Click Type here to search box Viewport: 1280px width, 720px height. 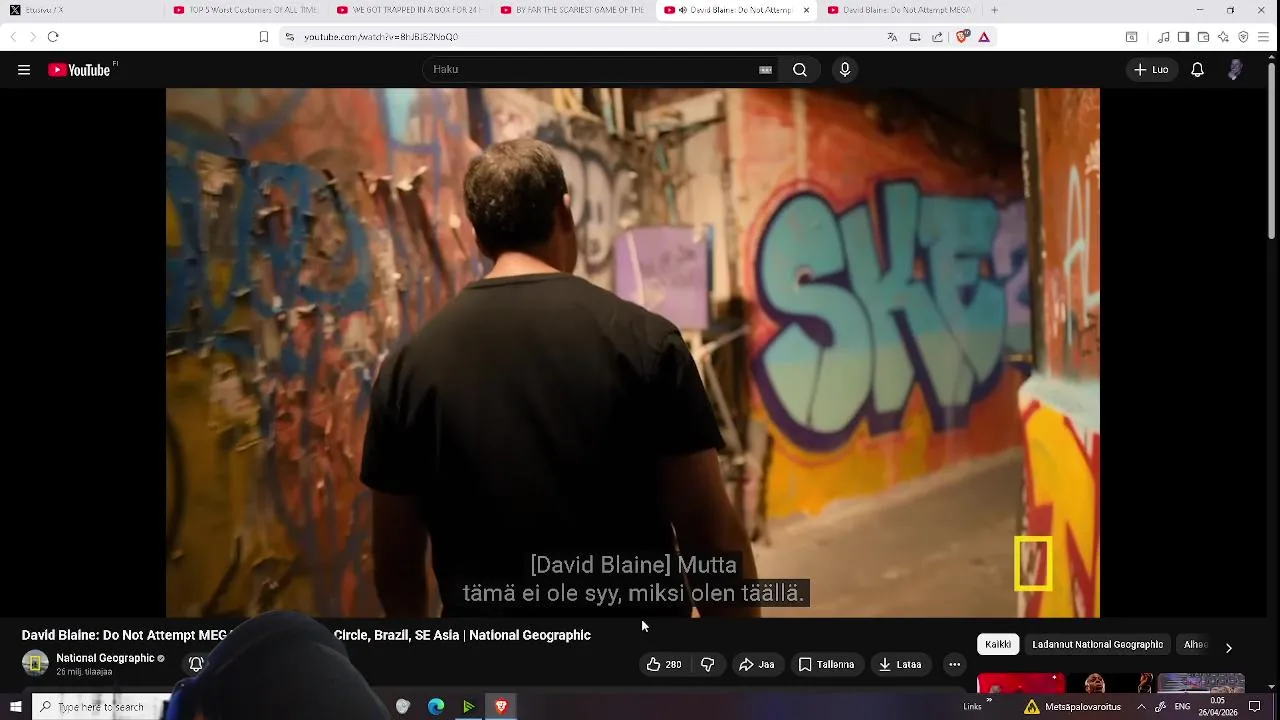pyautogui.click(x=101, y=707)
